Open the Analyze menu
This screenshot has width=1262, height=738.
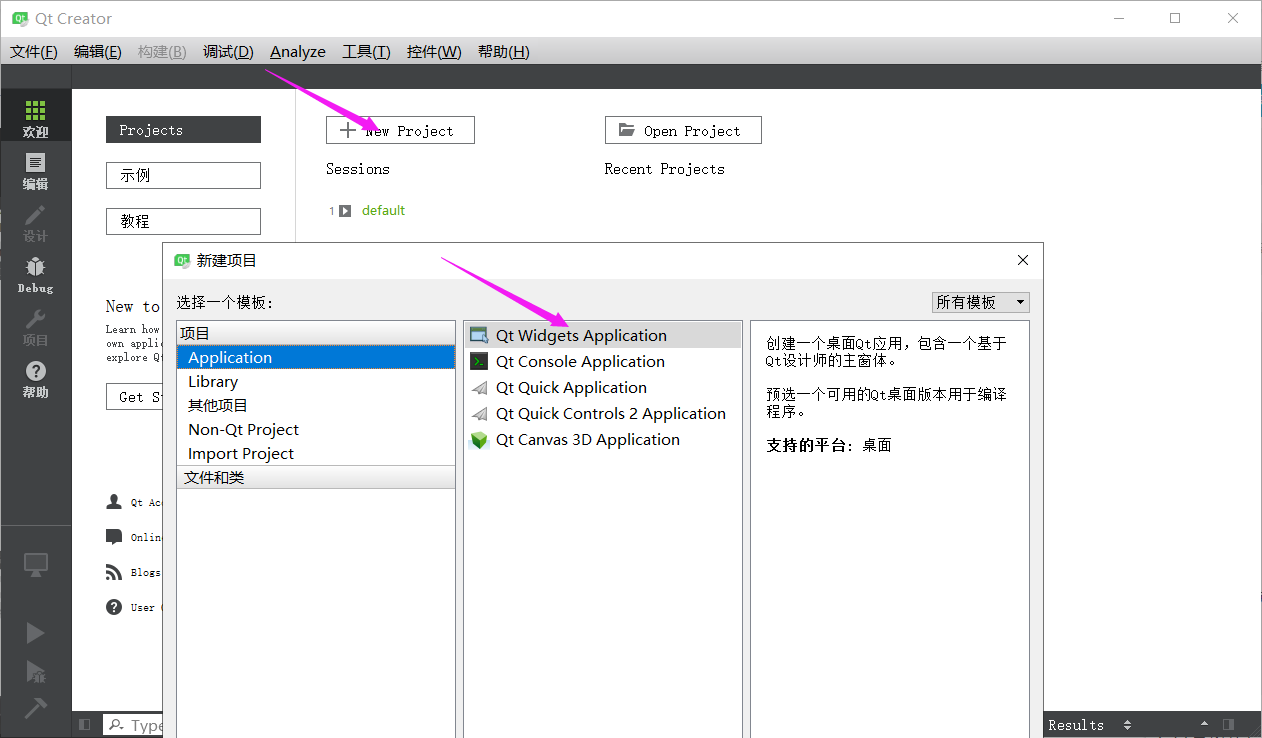pos(298,52)
